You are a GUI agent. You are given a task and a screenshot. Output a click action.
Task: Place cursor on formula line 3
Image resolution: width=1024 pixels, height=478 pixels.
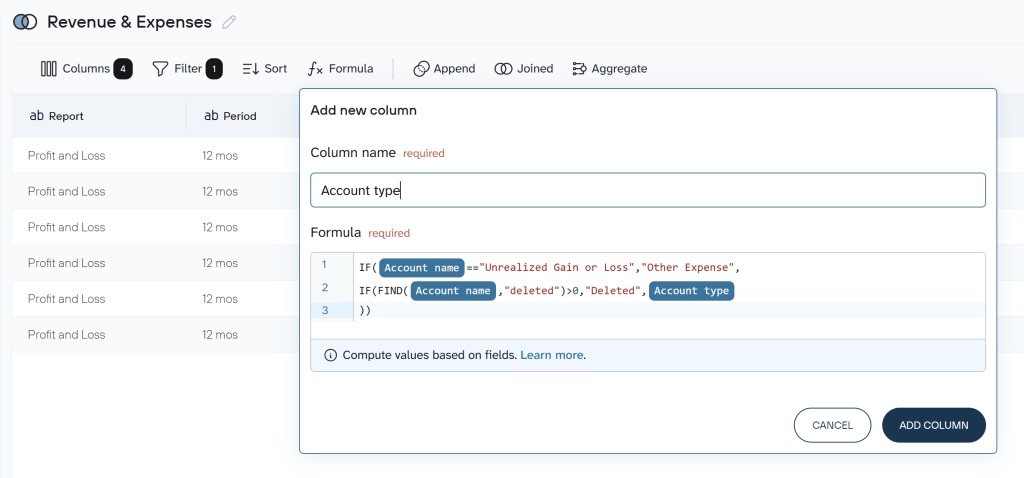pyautogui.click(x=669, y=311)
